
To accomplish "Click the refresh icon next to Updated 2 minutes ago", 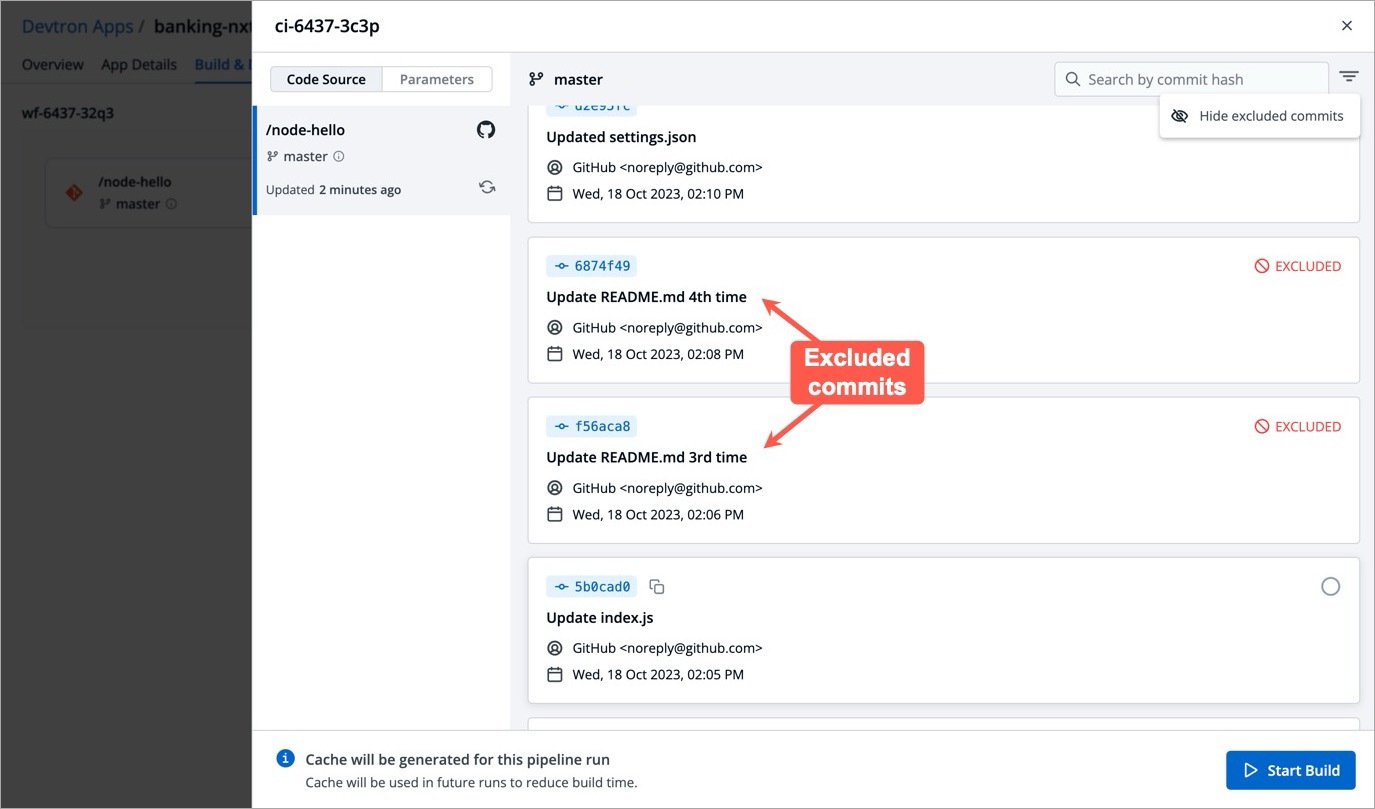I will (x=487, y=187).
